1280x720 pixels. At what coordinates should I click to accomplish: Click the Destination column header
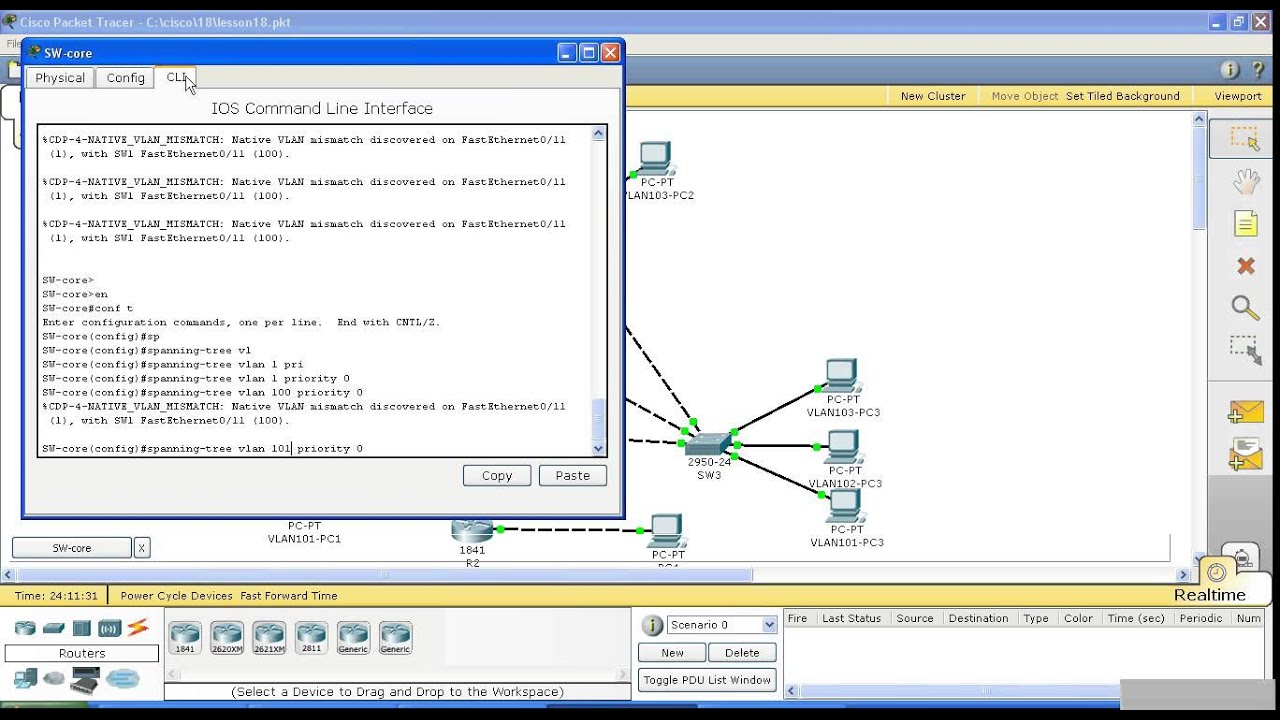979,618
